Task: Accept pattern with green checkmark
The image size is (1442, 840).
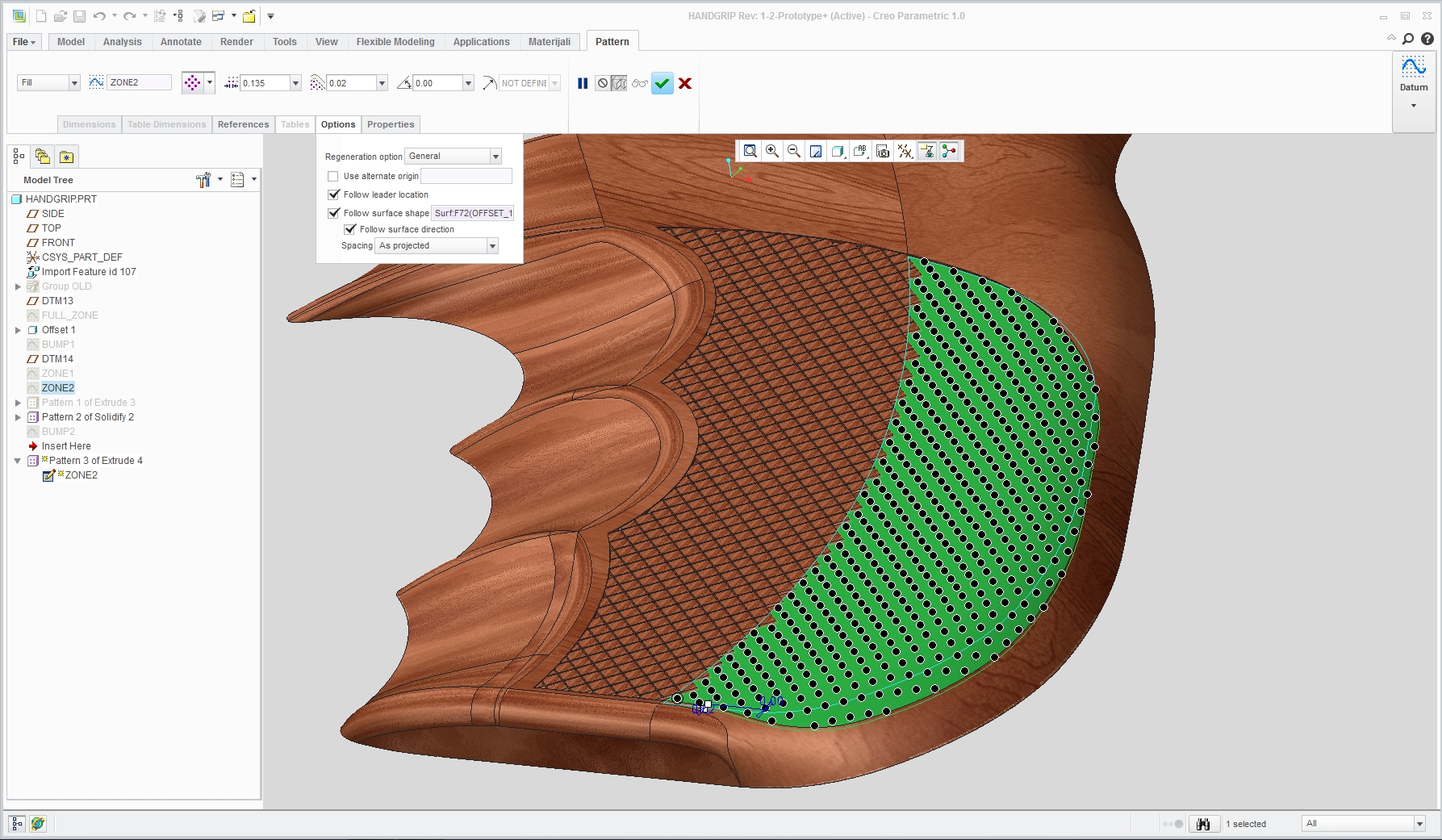Action: [x=662, y=83]
